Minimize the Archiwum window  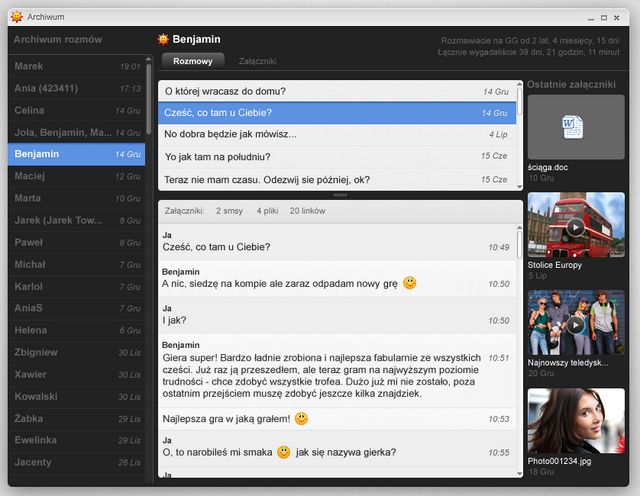(591, 18)
